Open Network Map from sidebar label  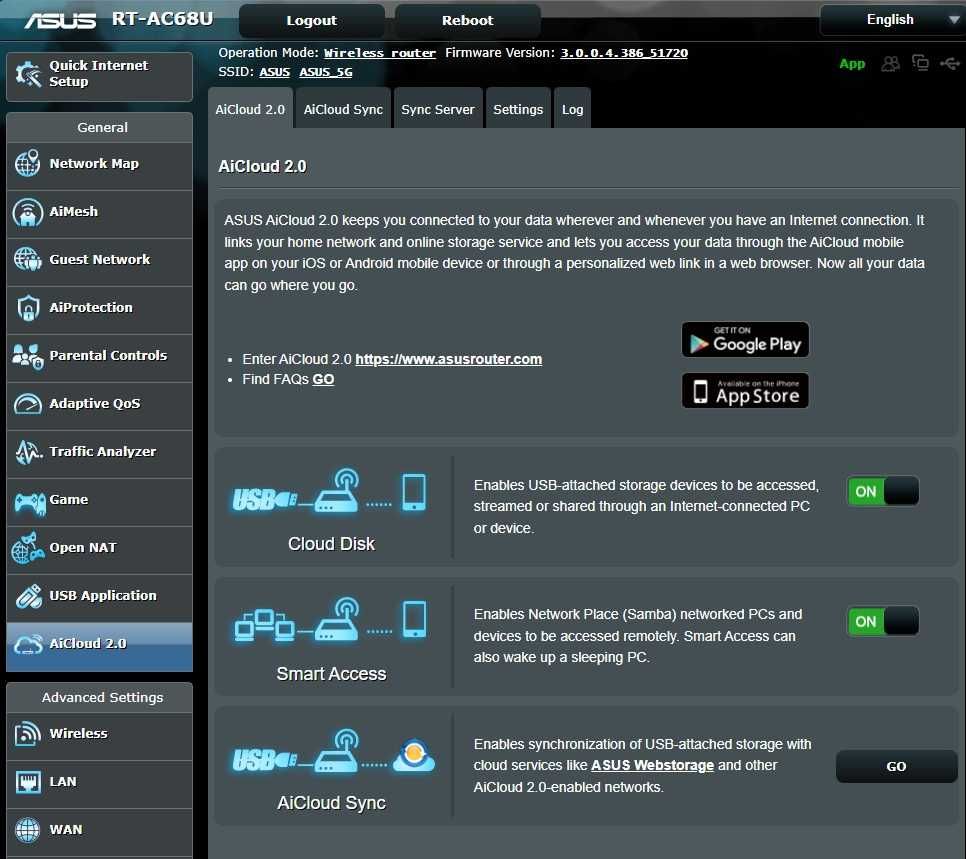(94, 163)
